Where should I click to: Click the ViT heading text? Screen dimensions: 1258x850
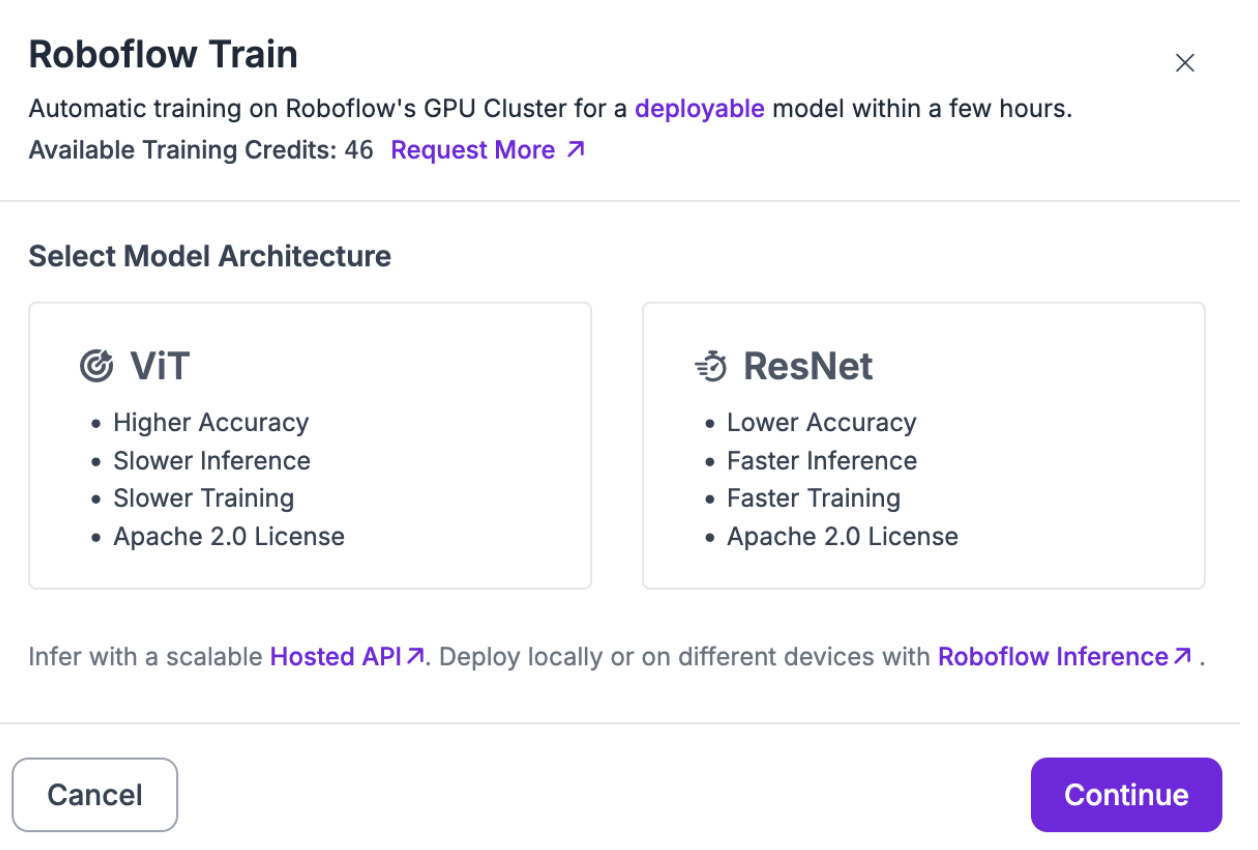pos(160,366)
